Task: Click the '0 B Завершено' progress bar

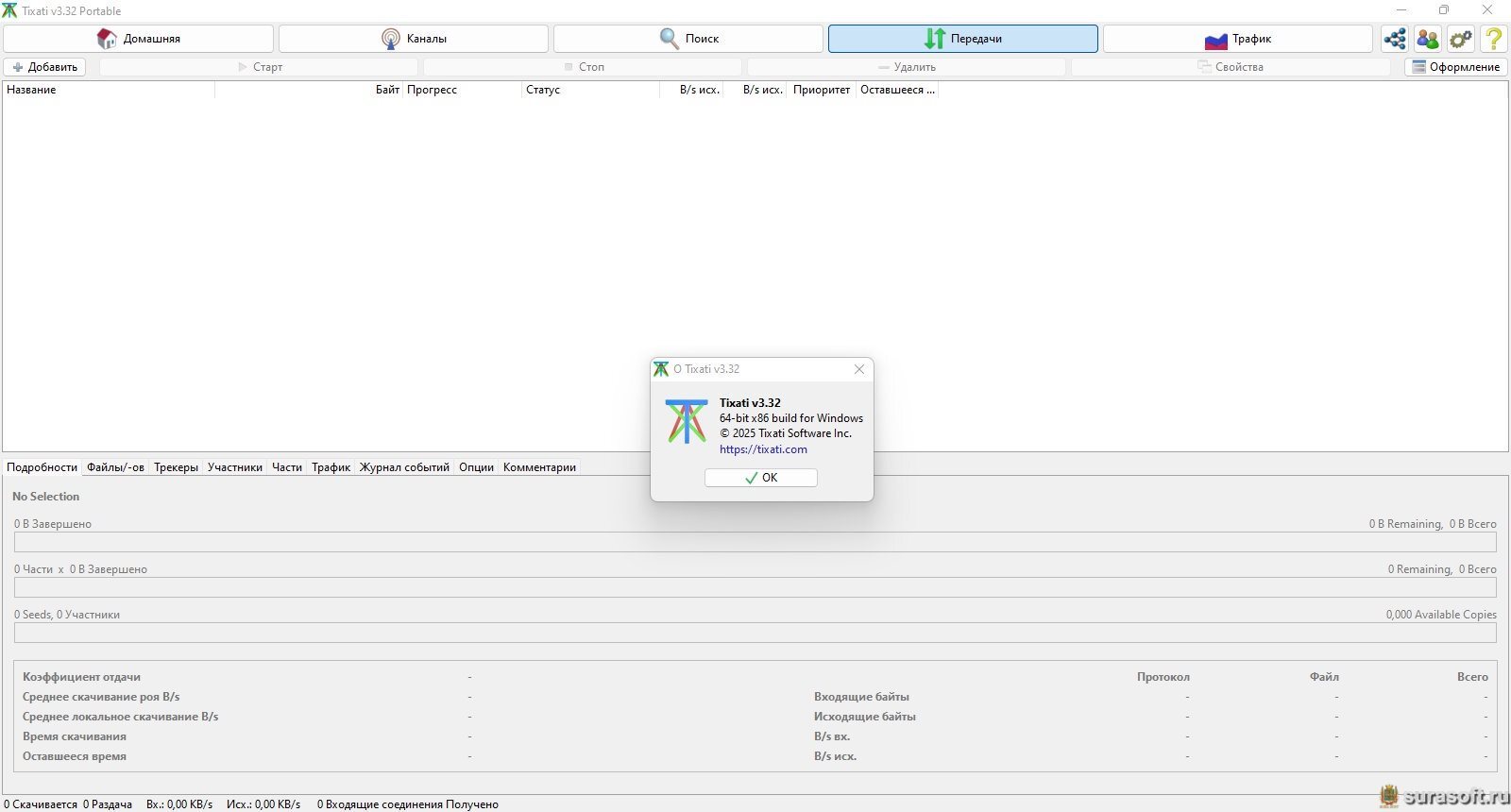Action: coord(755,542)
